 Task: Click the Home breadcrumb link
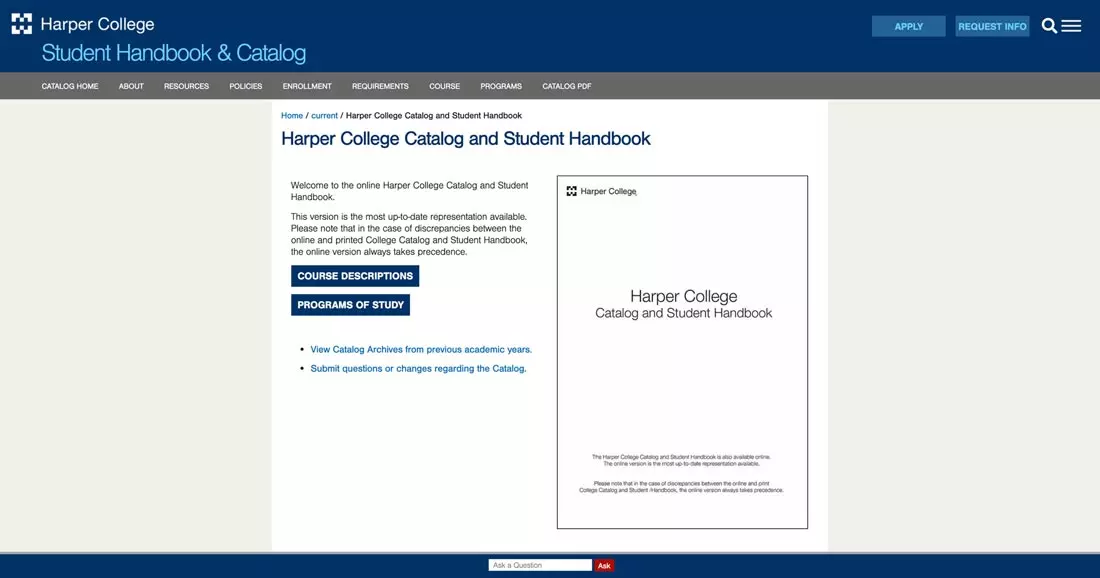291,115
